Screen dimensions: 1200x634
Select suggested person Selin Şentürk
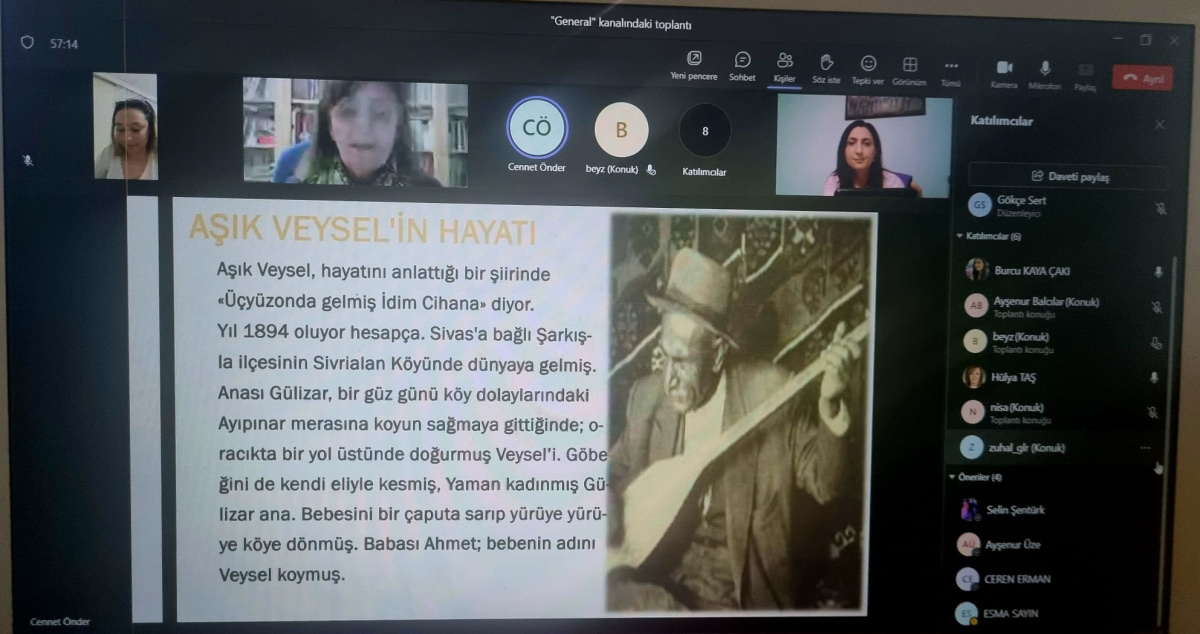coord(1057,510)
